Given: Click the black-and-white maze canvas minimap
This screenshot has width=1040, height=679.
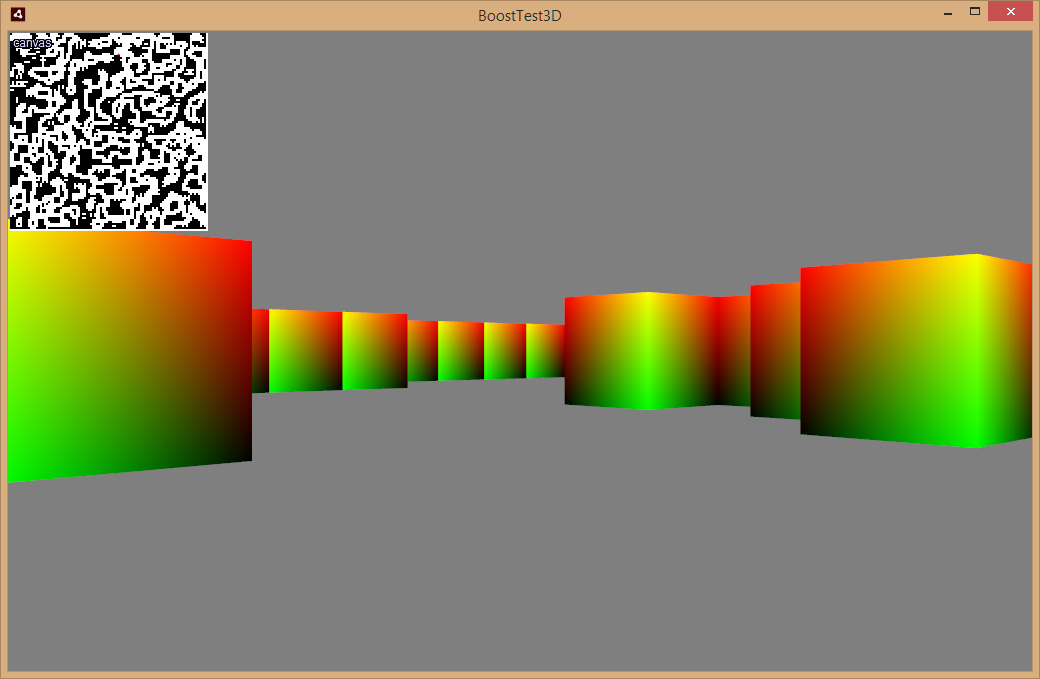Looking at the screenshot, I should click(x=109, y=131).
